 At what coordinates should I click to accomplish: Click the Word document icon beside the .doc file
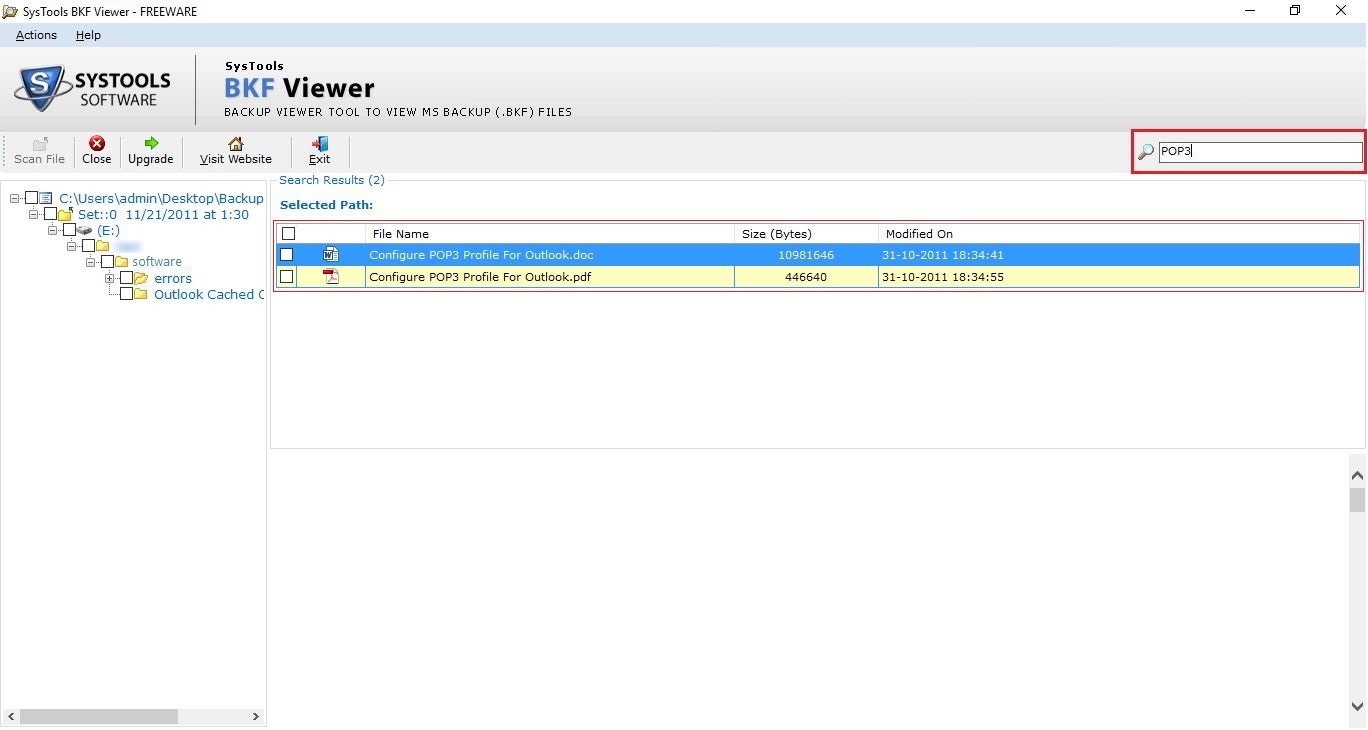point(331,254)
